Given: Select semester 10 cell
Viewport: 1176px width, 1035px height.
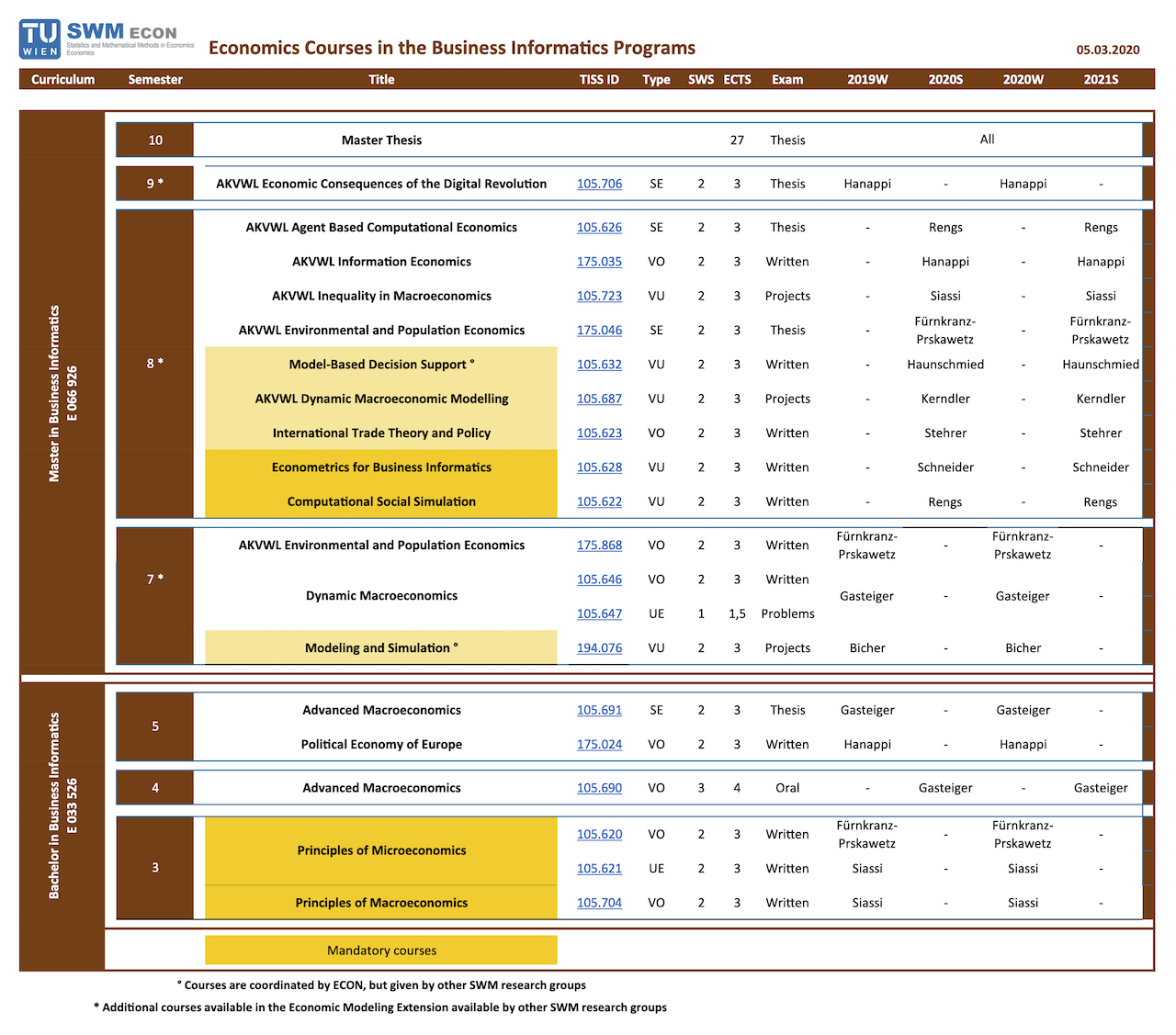Looking at the screenshot, I should pos(155,141).
